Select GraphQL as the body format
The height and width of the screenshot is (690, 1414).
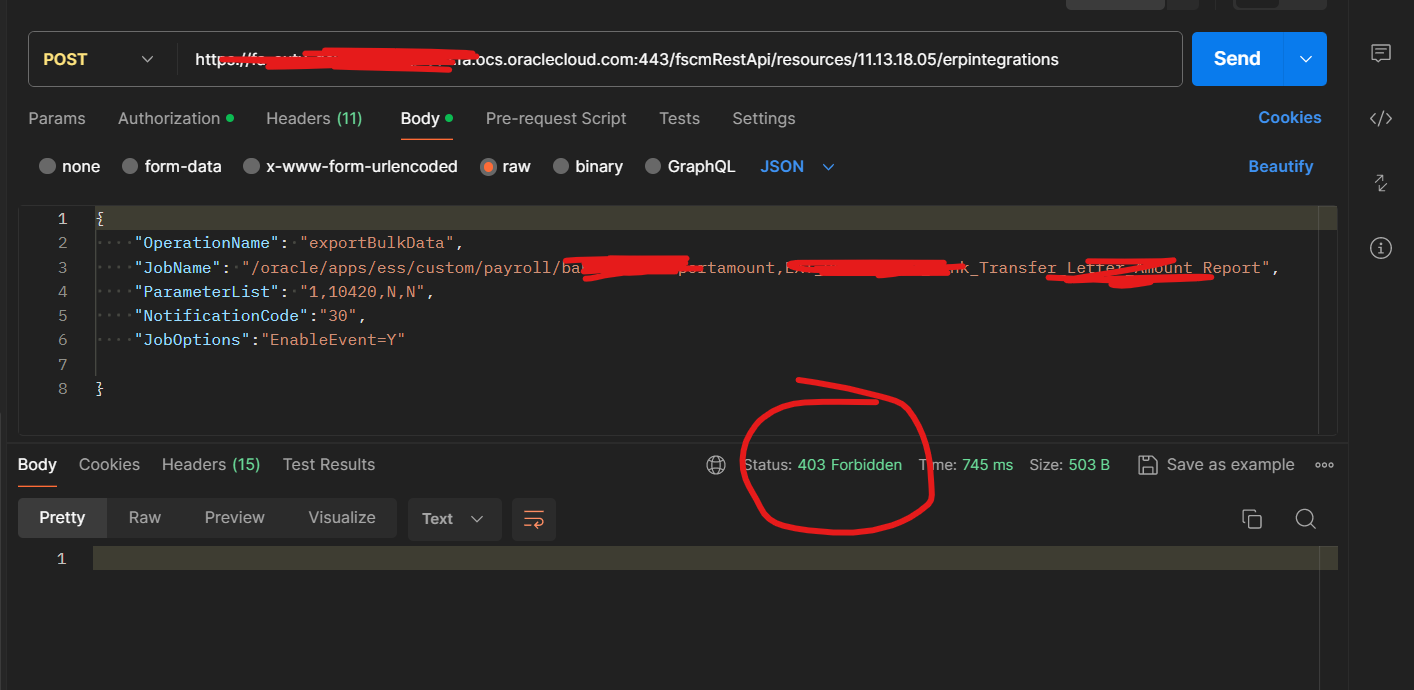[x=690, y=166]
